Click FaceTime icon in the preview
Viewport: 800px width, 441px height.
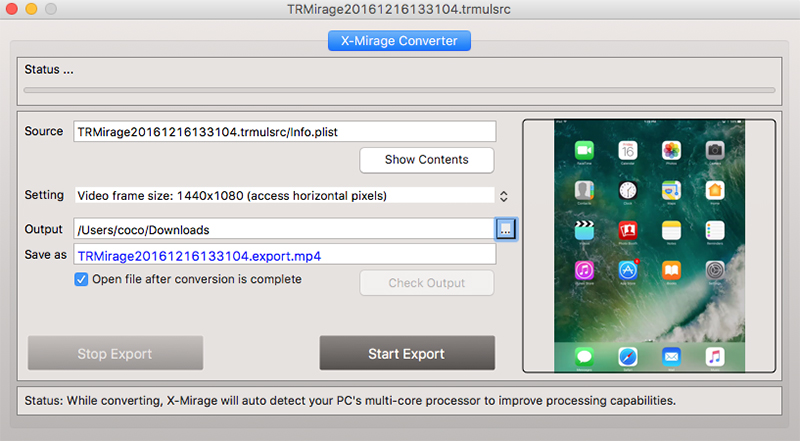tap(584, 151)
